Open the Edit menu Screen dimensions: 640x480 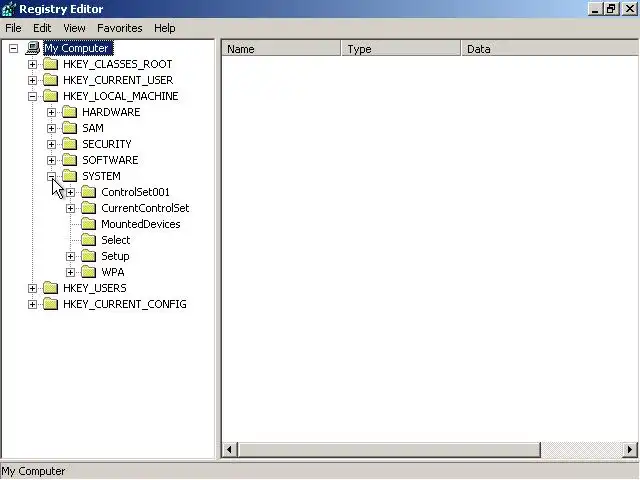point(42,28)
